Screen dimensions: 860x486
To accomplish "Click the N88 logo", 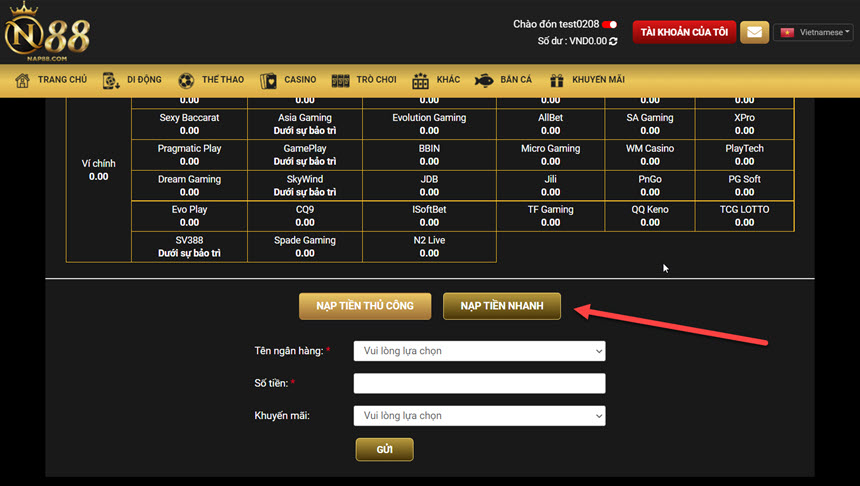I will point(47,32).
